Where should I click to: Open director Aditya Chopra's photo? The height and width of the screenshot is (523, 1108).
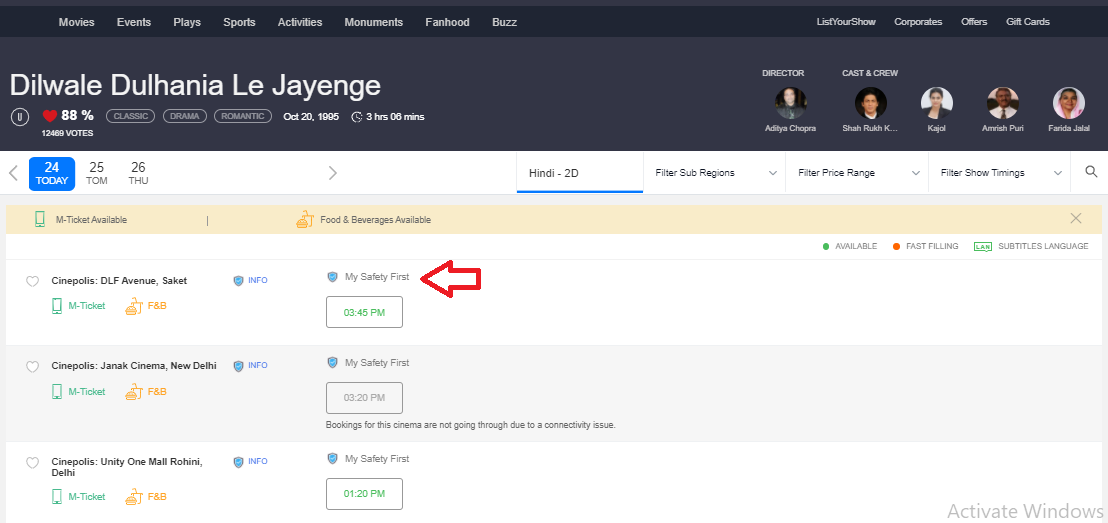click(791, 103)
